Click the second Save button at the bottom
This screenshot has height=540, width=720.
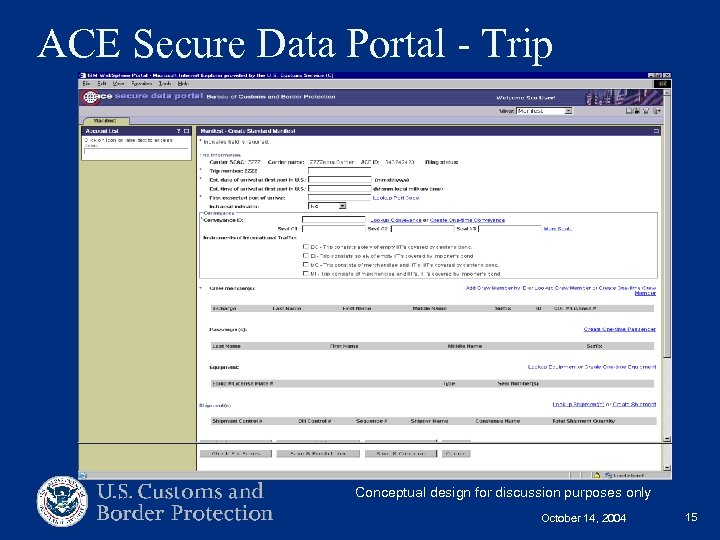[x=318, y=454]
